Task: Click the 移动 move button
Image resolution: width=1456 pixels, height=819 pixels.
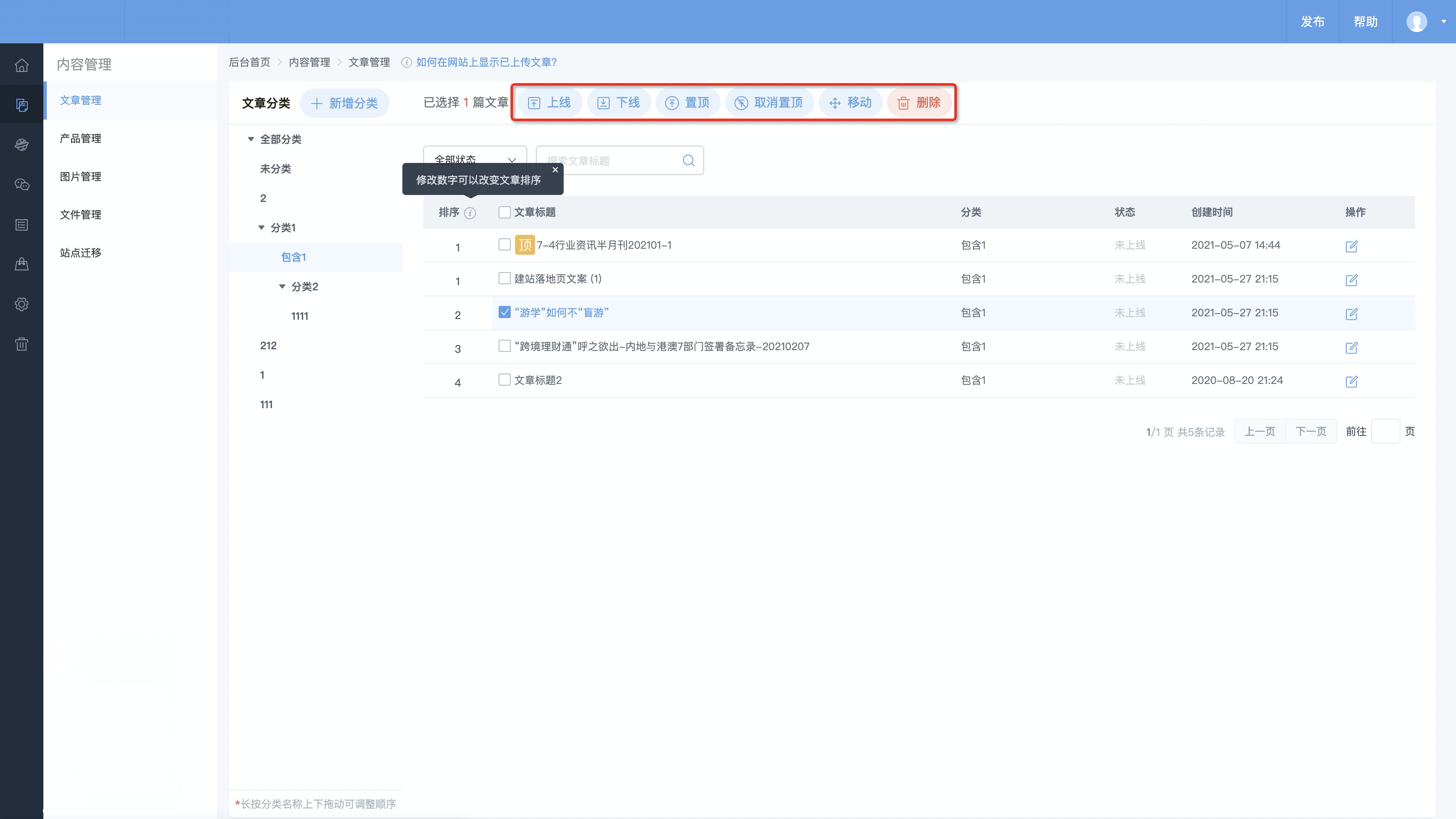Action: (850, 103)
